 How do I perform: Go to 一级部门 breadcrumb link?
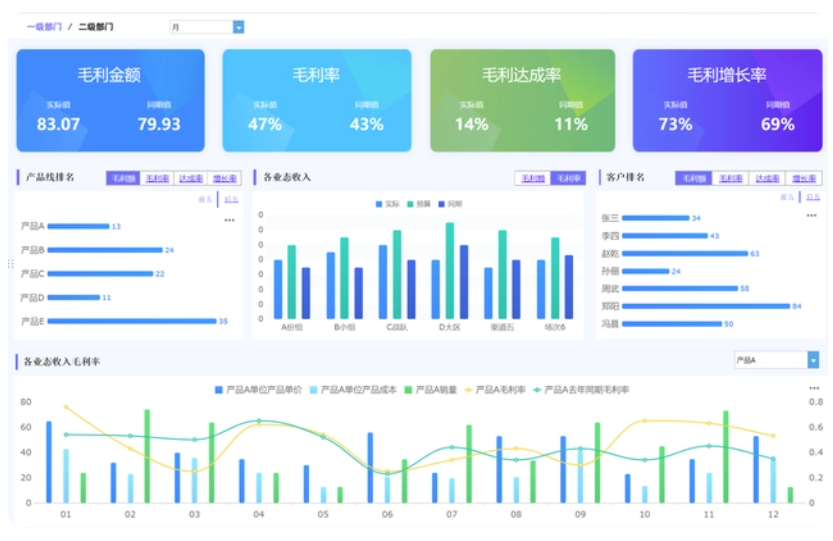(44, 27)
